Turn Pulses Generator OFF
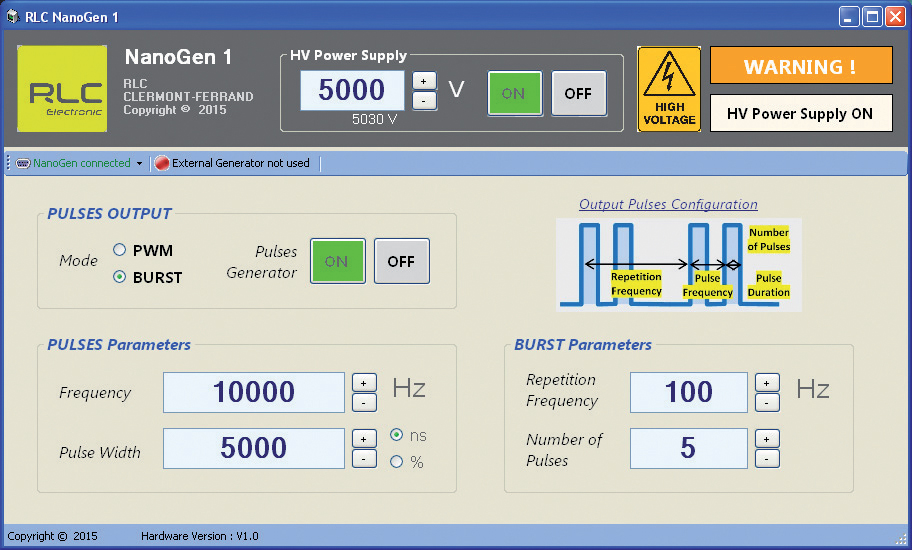This screenshot has height=550, width=912. tap(402, 261)
